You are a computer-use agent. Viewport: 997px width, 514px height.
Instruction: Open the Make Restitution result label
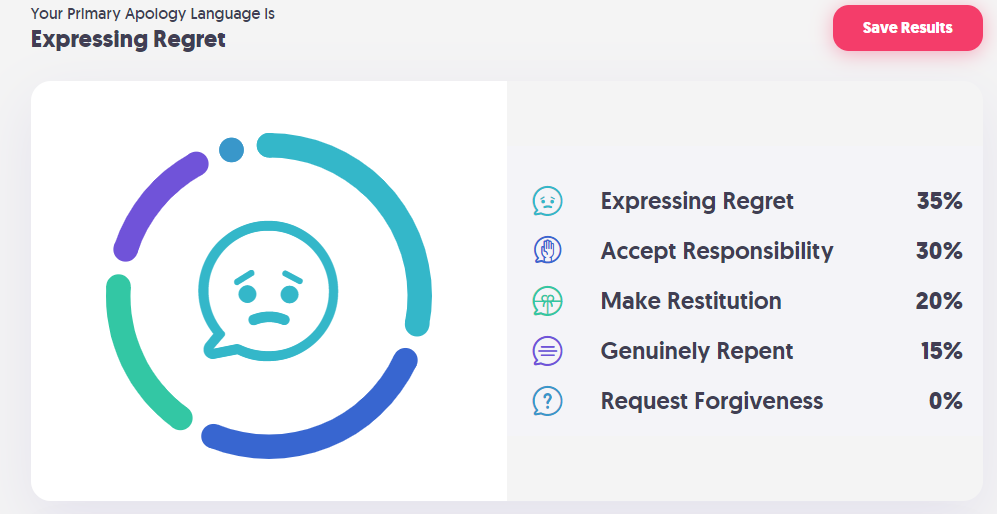[x=691, y=301]
